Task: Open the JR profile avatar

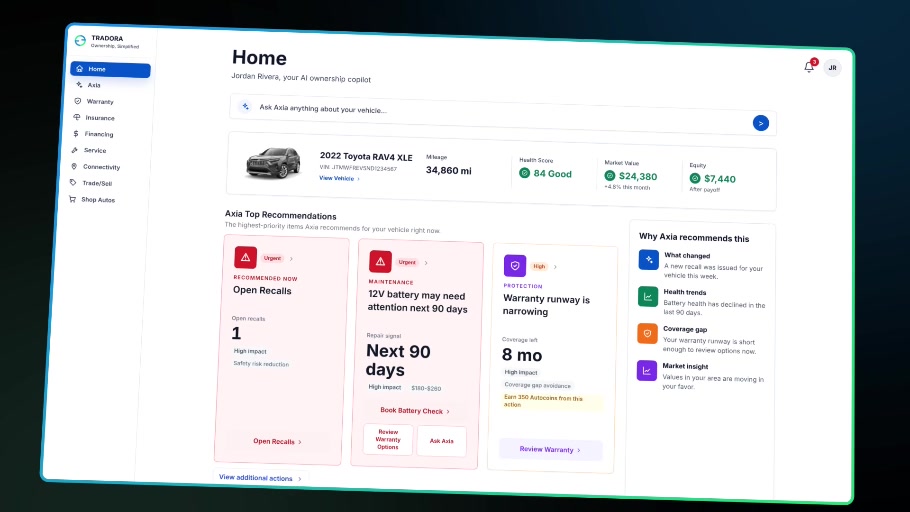Action: pyautogui.click(x=832, y=68)
